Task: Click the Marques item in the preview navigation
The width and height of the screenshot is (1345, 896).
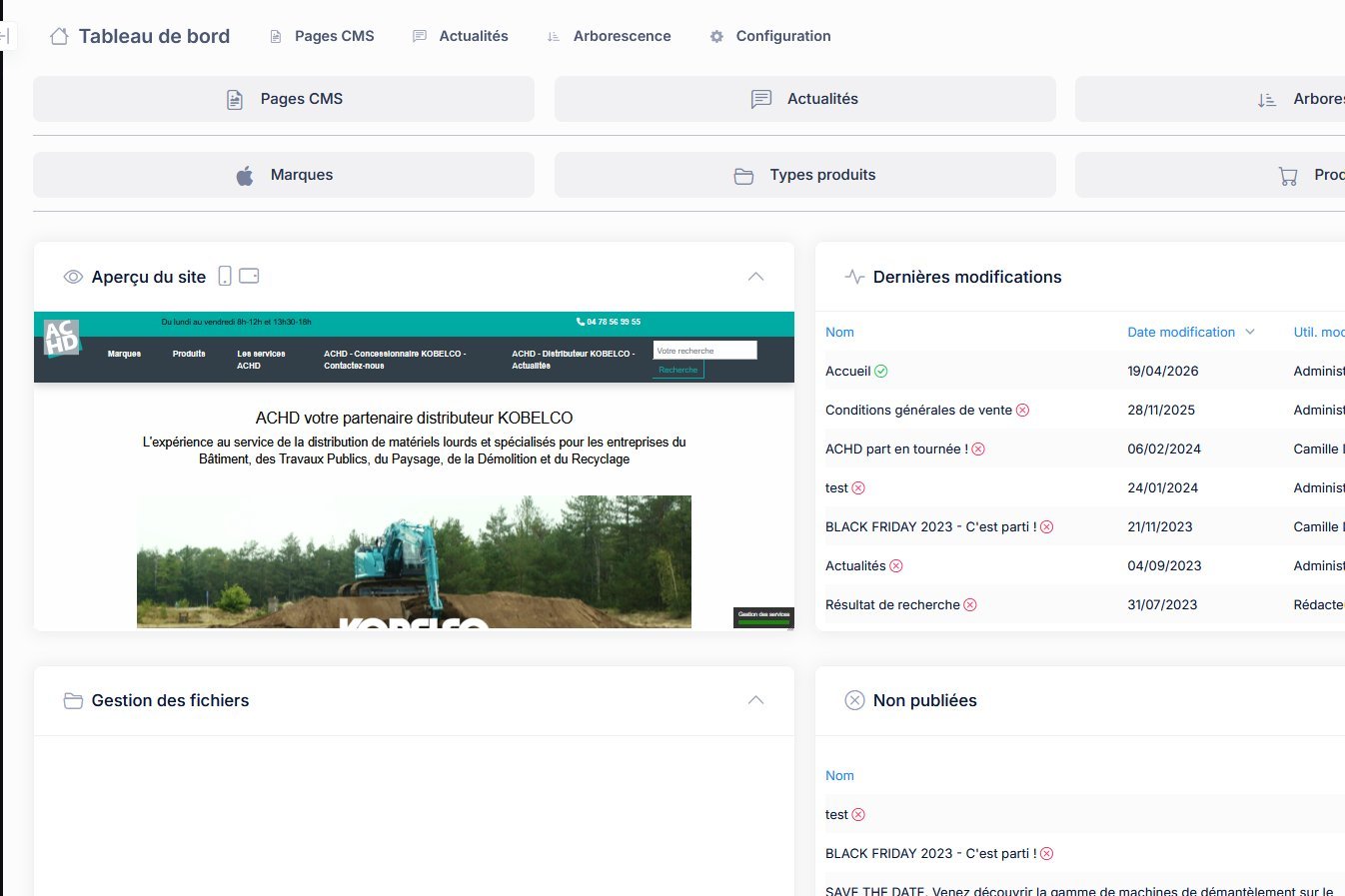Action: tap(124, 354)
